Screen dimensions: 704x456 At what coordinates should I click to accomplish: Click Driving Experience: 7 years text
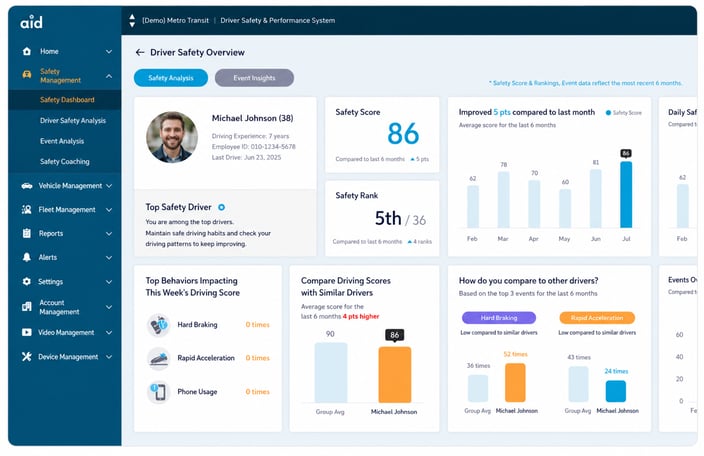pos(250,136)
